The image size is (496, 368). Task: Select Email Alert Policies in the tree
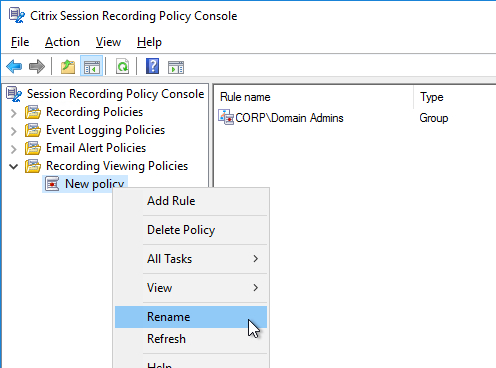96,148
